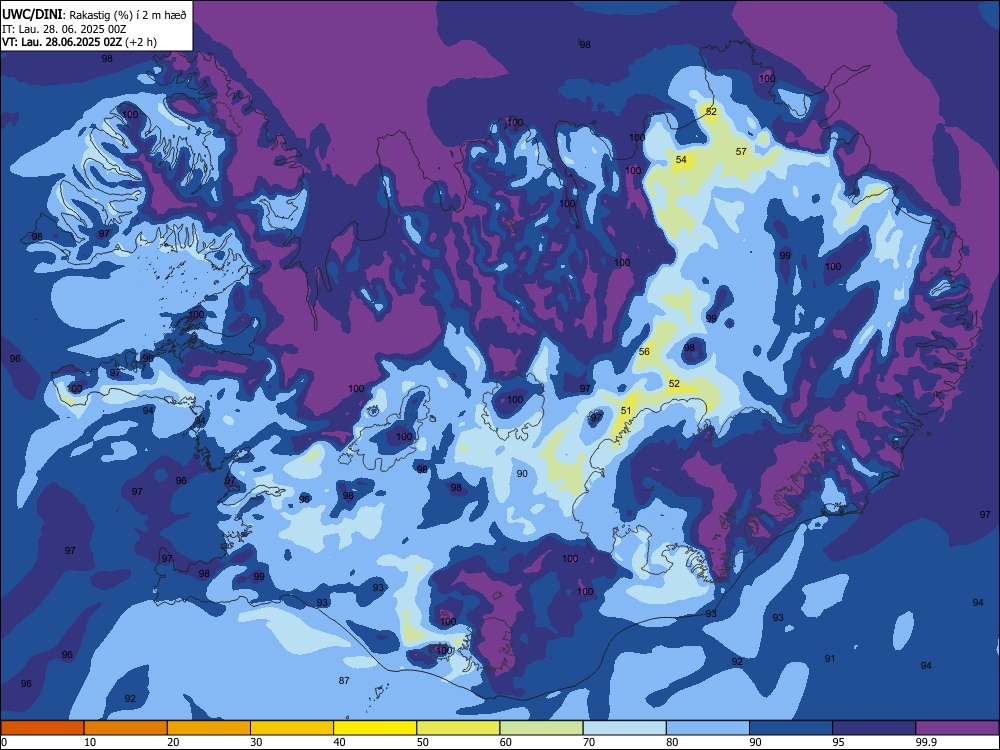The image size is (1000, 750).
Task: Click the dark blue 90–95 legend swatch
Action: (x=791, y=728)
